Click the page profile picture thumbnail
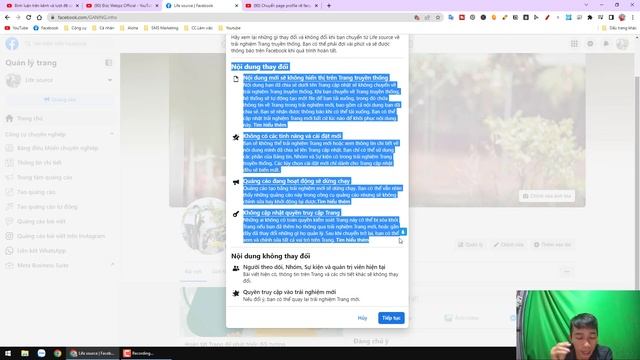640x360 pixels. click(x=204, y=226)
